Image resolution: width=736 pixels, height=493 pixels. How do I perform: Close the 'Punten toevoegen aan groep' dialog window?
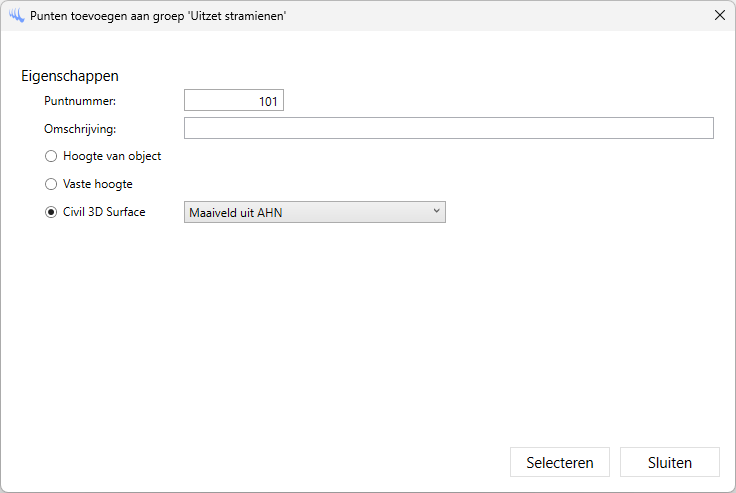tap(719, 16)
